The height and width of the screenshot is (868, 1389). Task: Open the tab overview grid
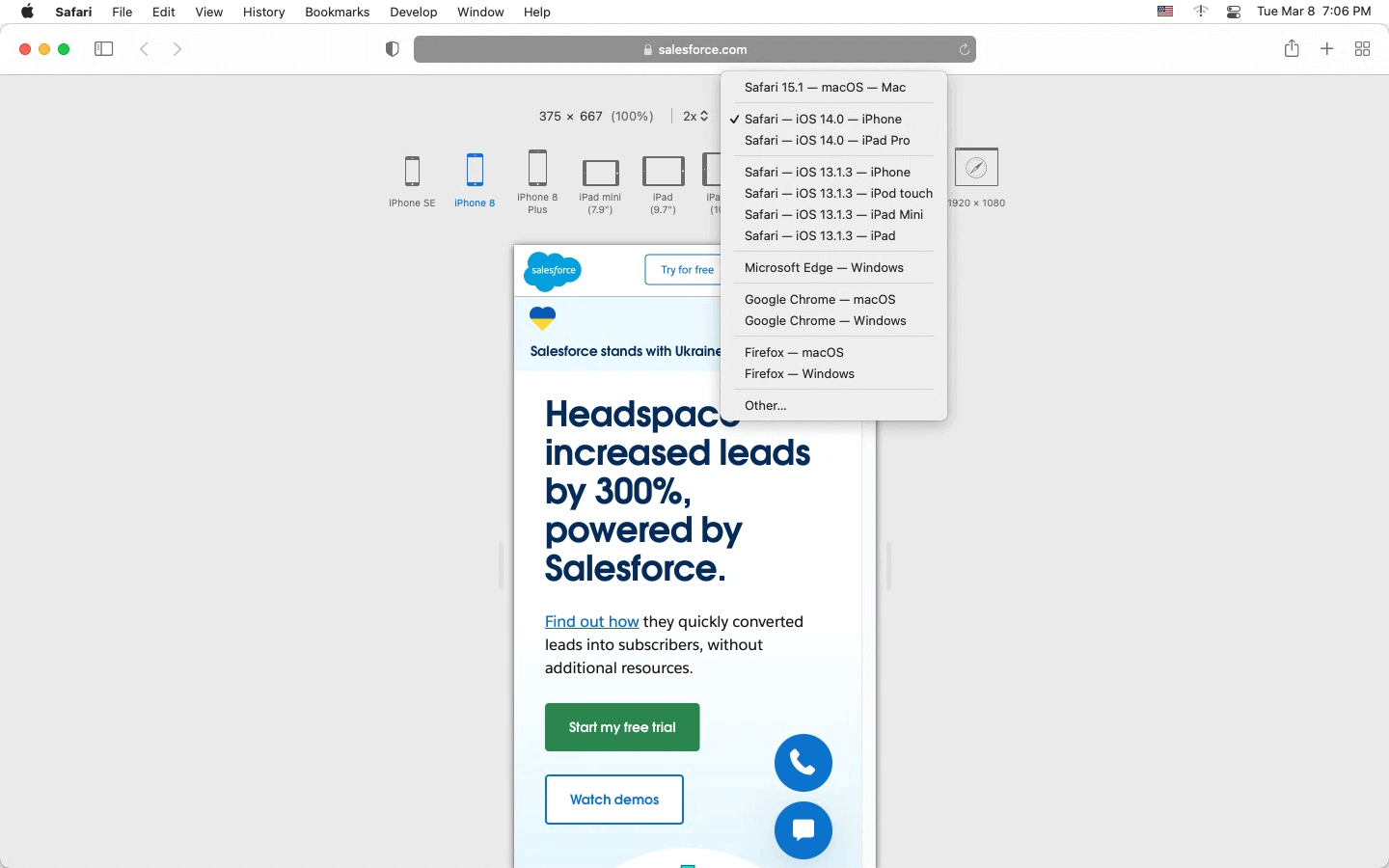[1363, 48]
